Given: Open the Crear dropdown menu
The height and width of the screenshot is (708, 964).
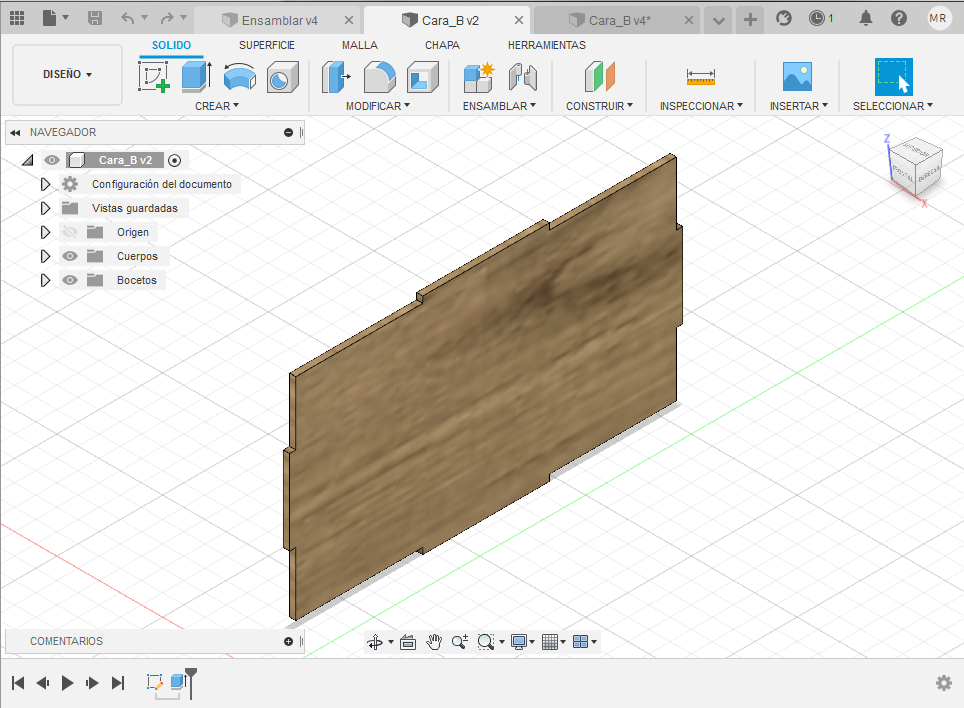Looking at the screenshot, I should (x=217, y=106).
